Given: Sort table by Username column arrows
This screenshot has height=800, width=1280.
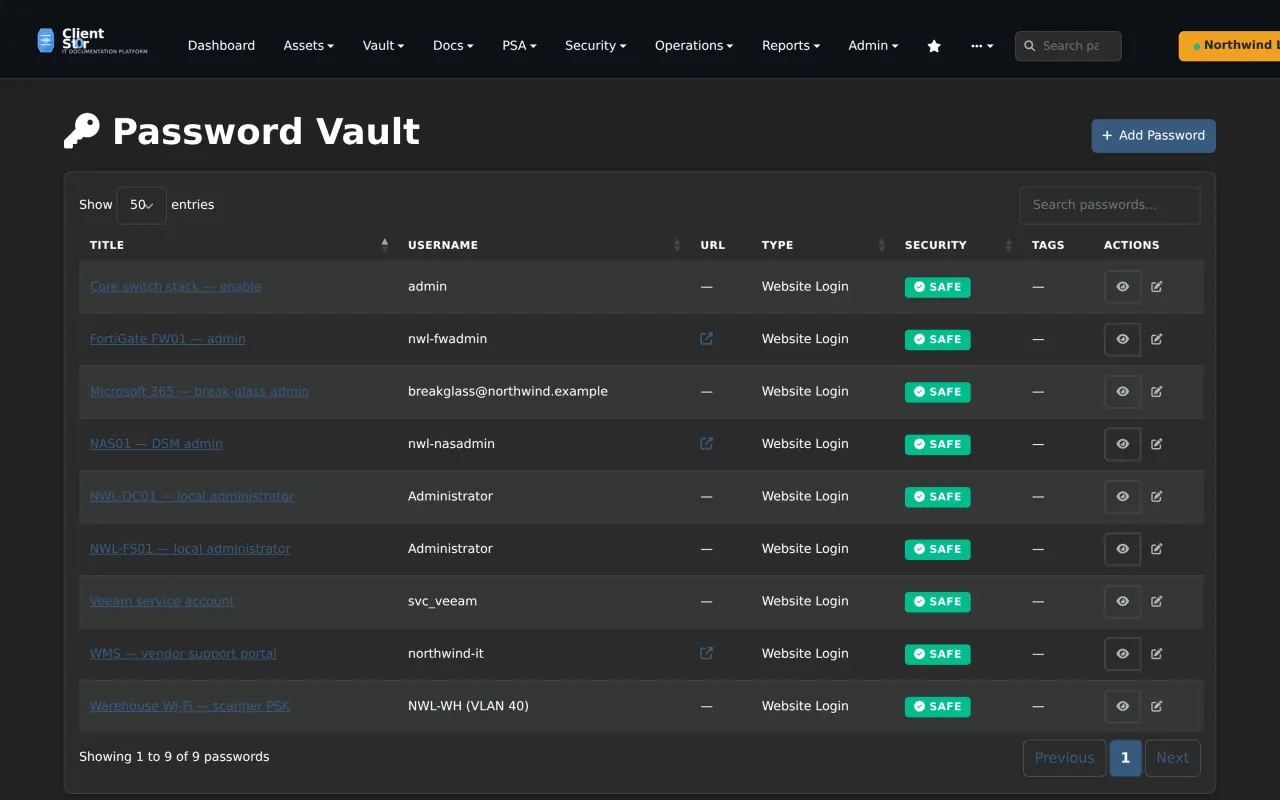Looking at the screenshot, I should [677, 245].
